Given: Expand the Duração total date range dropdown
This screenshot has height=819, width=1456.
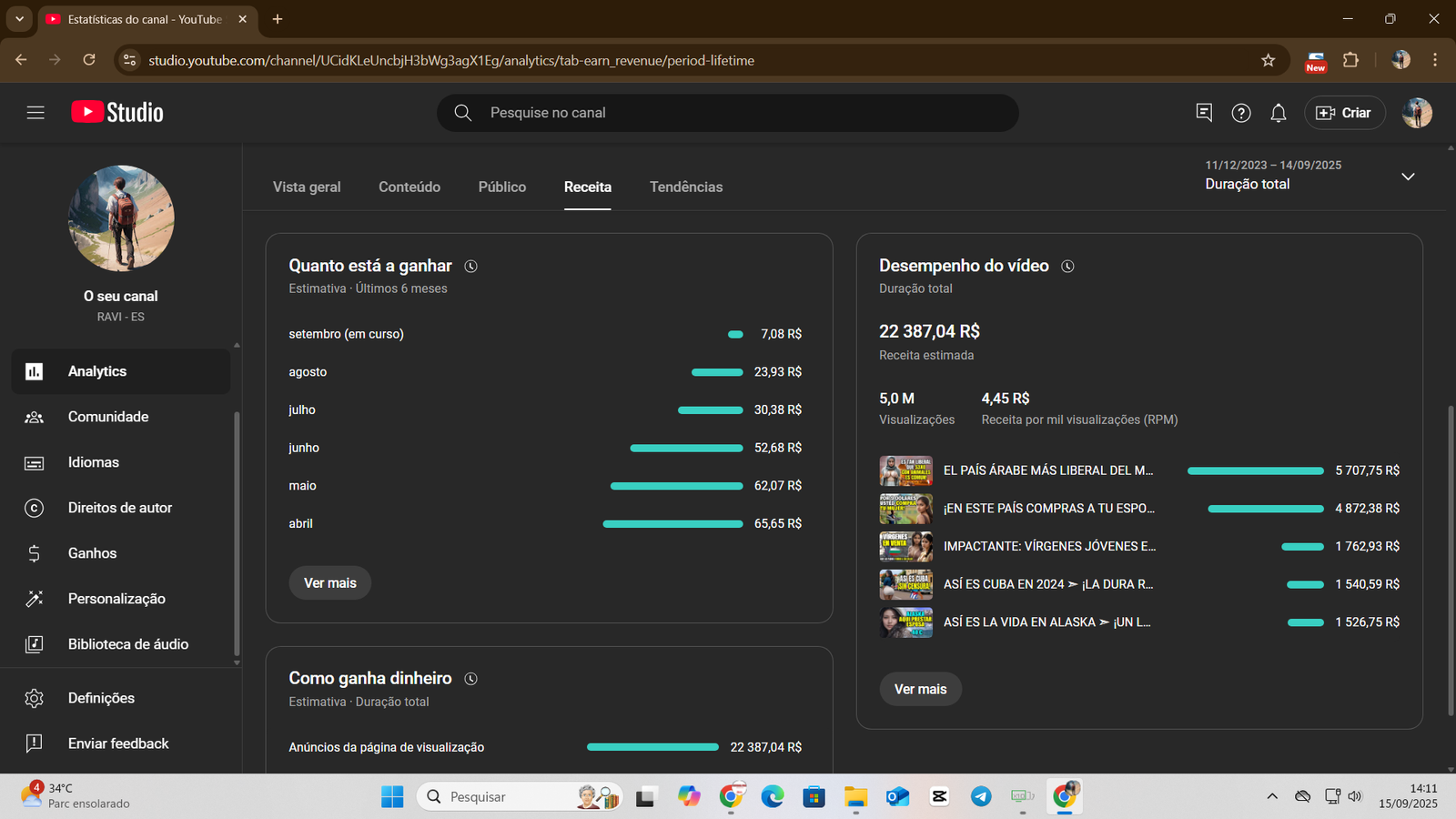Looking at the screenshot, I should pyautogui.click(x=1407, y=177).
